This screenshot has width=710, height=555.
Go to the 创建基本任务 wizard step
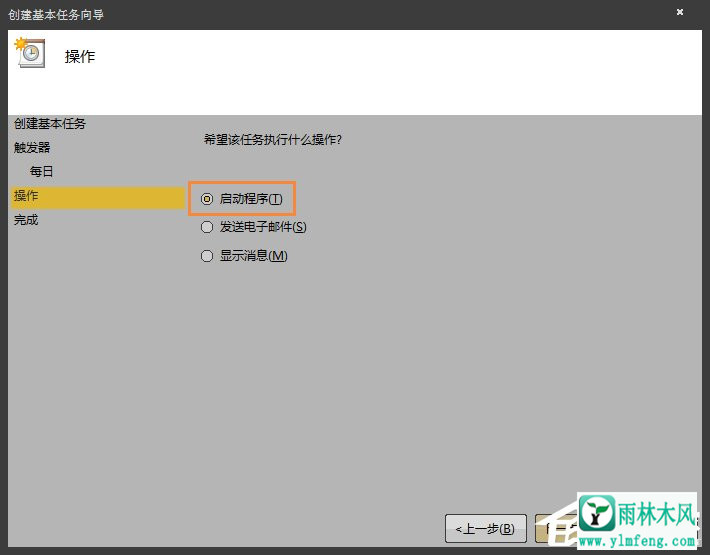tap(49, 124)
